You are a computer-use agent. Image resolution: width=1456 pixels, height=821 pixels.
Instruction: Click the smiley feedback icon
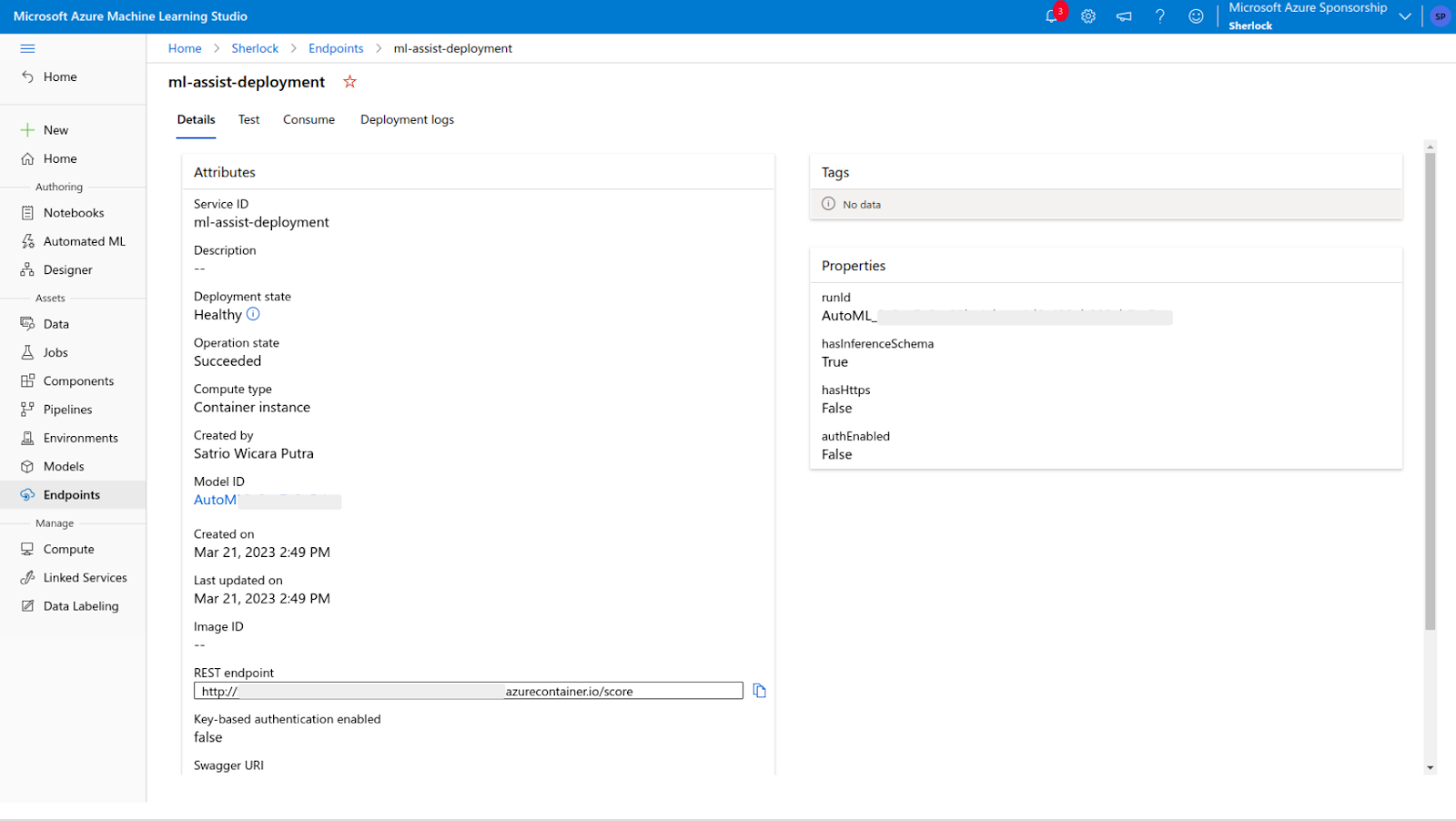tap(1196, 16)
